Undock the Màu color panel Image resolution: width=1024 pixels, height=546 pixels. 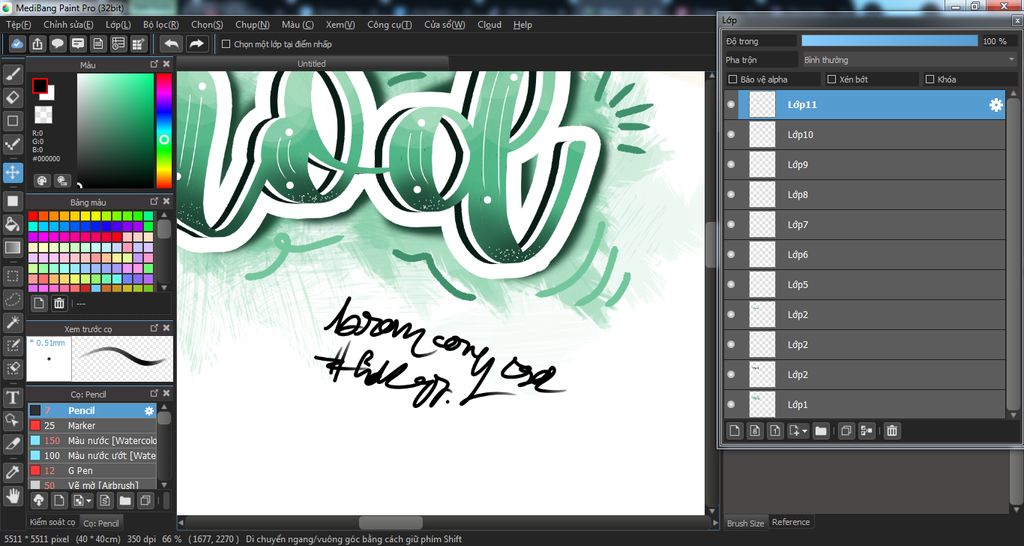(154, 64)
